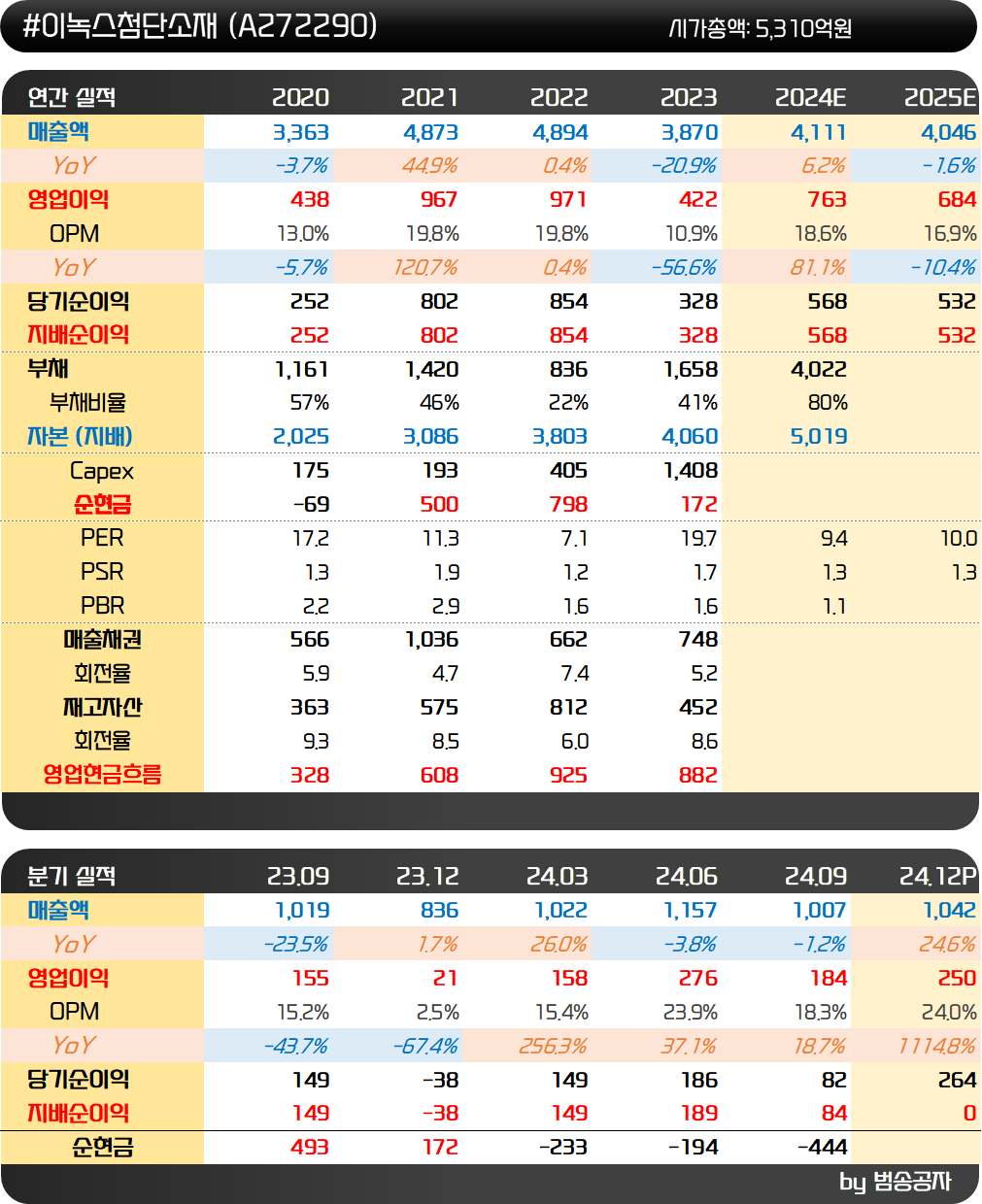Click the 23.09 quarter header
This screenshot has height=1204, width=982.
[298, 877]
